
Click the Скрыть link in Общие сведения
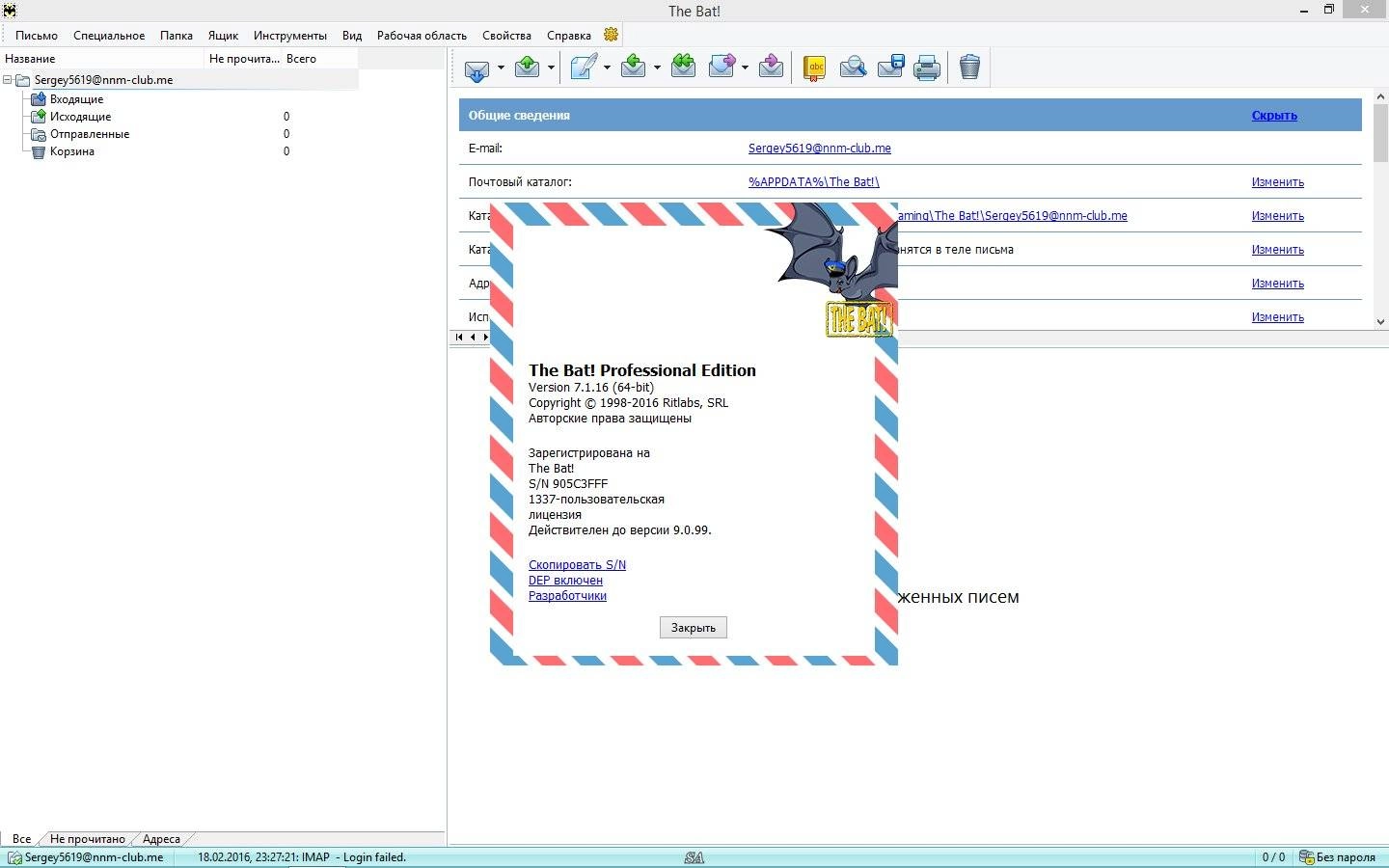(1274, 116)
